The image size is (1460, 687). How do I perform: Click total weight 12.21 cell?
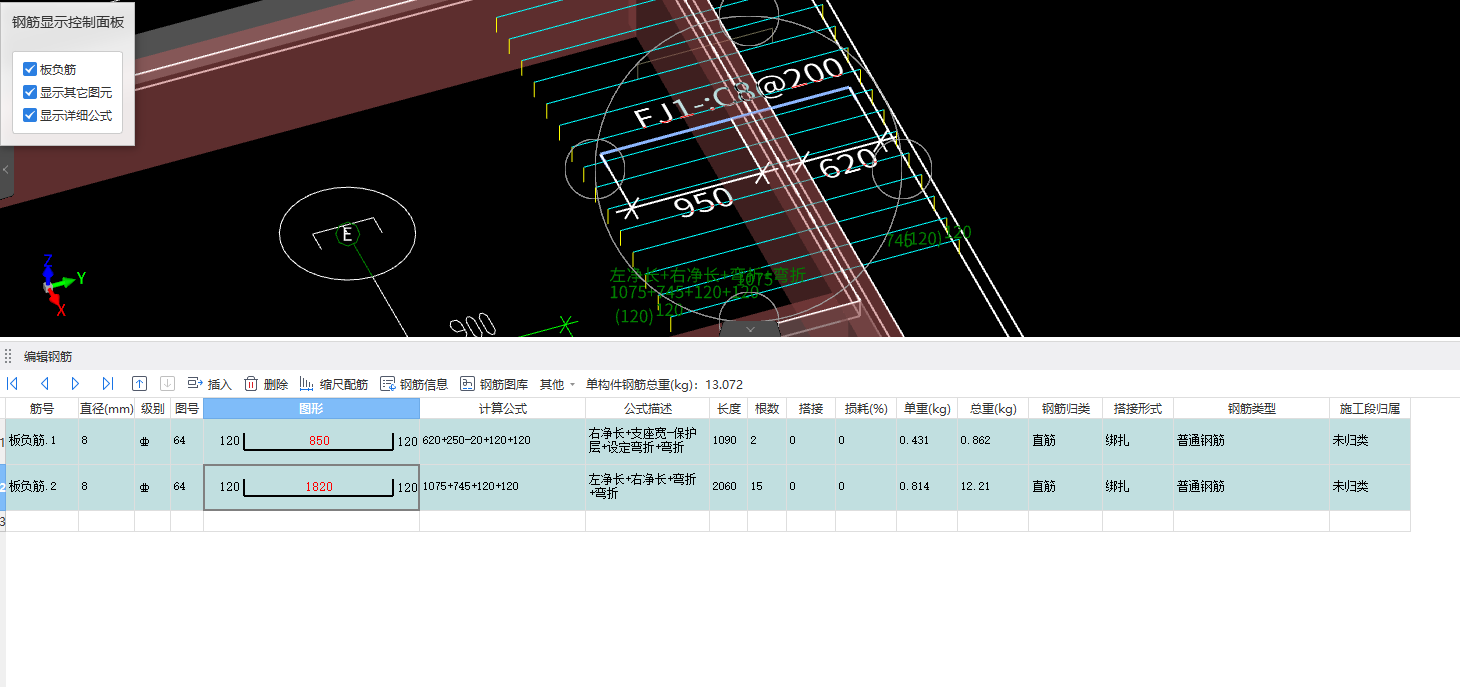point(993,487)
